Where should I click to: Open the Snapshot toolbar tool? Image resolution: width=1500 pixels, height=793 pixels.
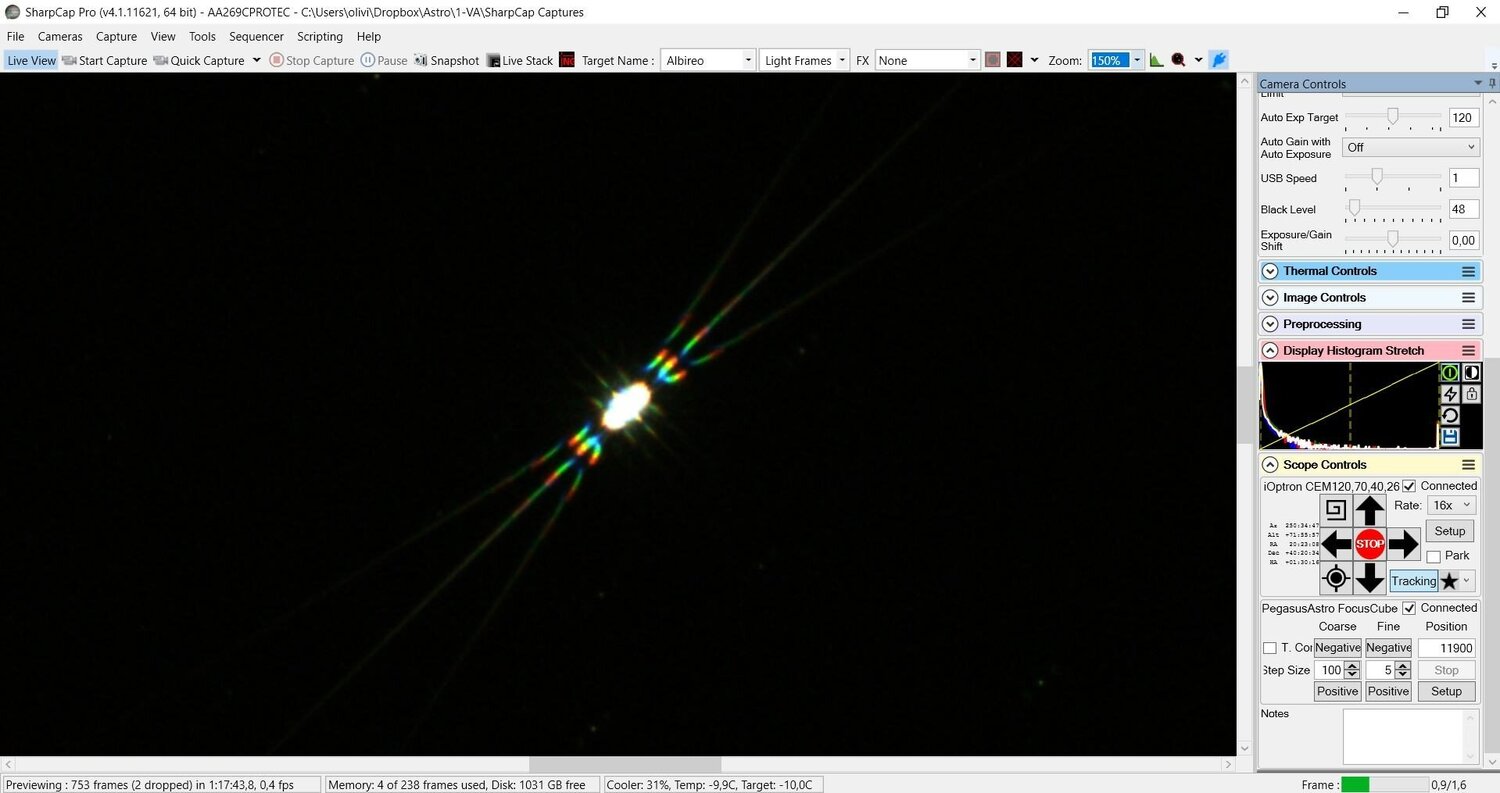point(446,60)
